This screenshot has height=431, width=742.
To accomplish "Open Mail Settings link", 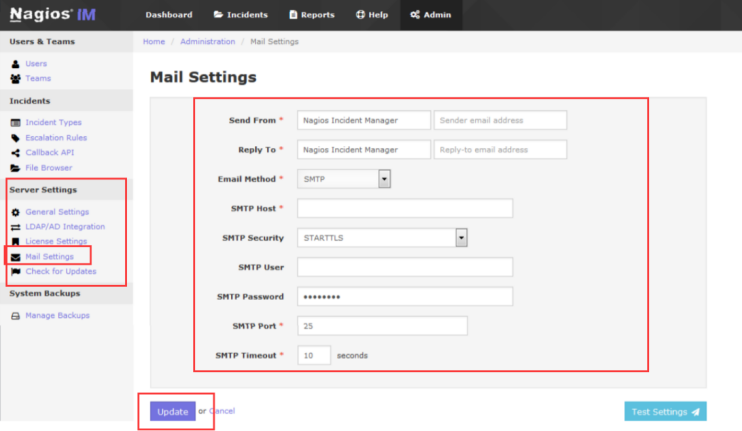I will tap(50, 257).
